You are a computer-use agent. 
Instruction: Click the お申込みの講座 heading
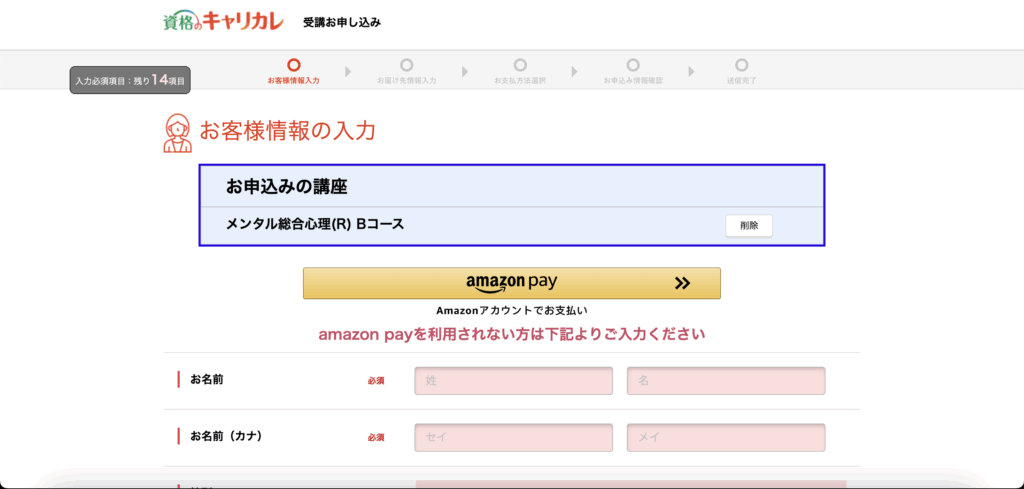pos(287,187)
